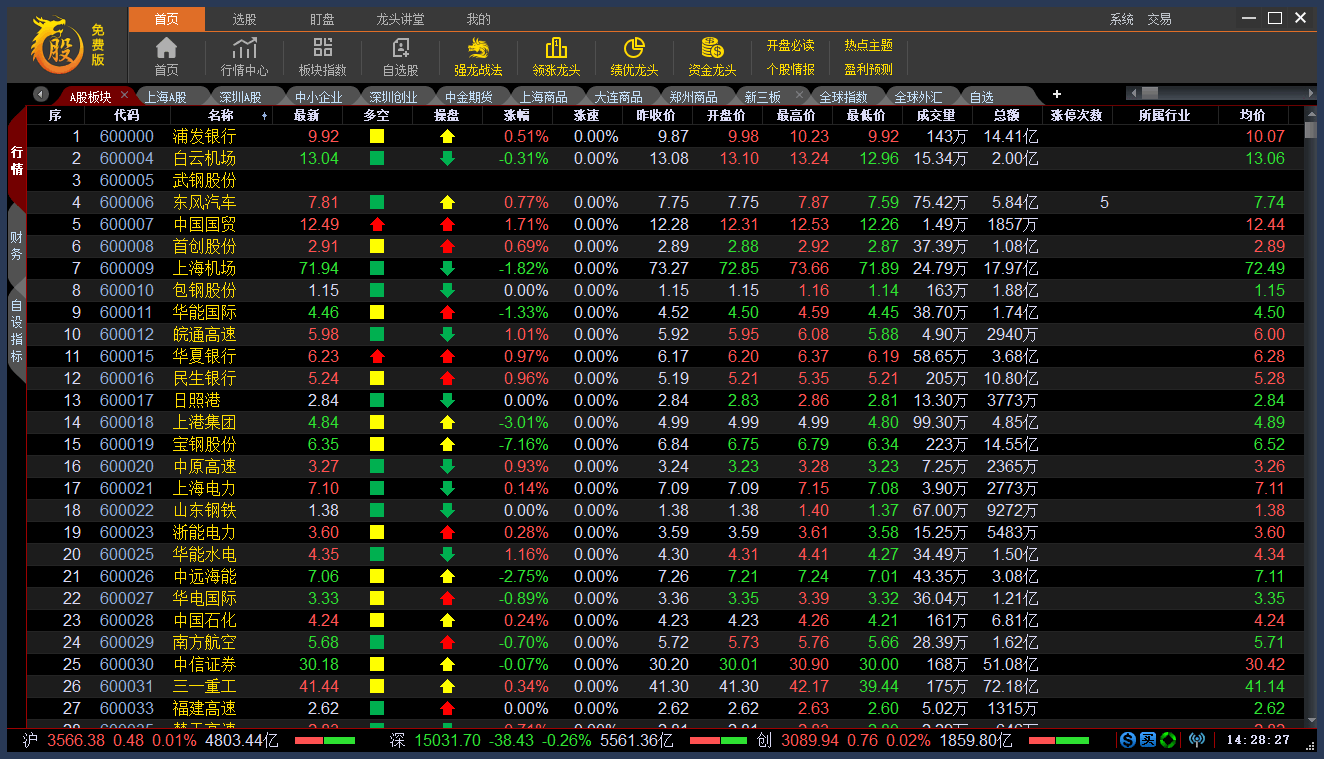The image size is (1324, 759).
Task: Sort by the 名称 column header
Action: [221, 115]
